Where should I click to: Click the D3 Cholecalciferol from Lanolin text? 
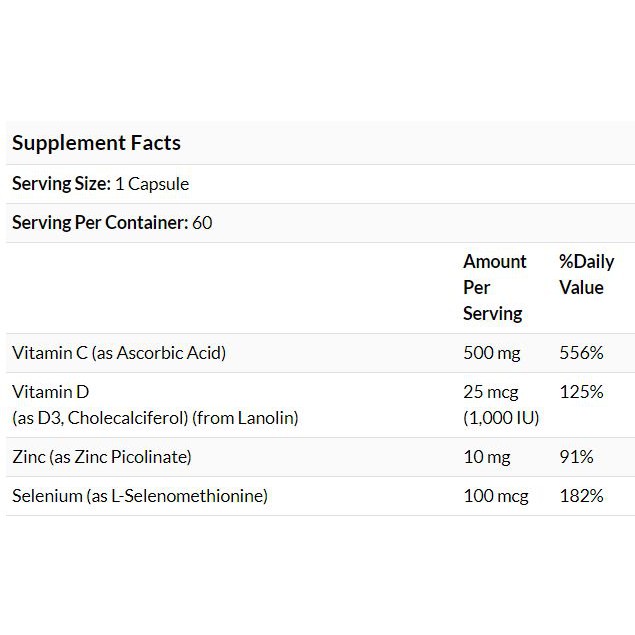(x=155, y=418)
